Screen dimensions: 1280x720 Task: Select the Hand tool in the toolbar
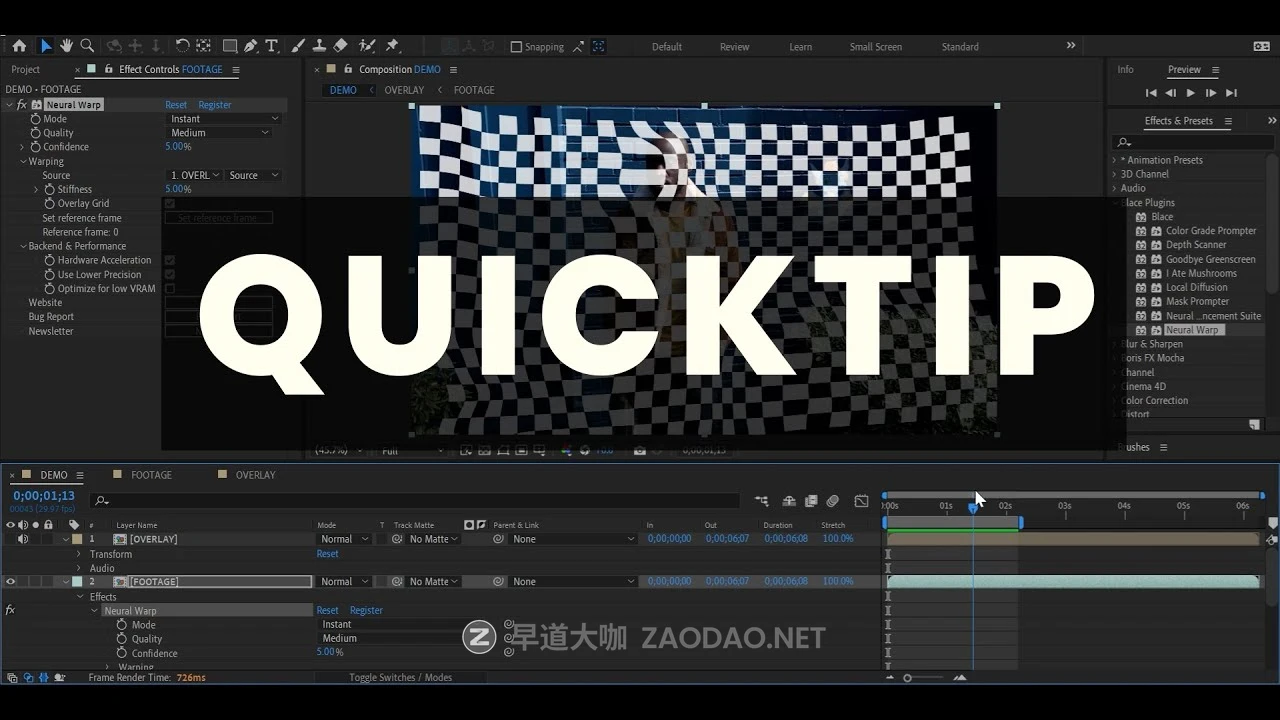(x=66, y=46)
